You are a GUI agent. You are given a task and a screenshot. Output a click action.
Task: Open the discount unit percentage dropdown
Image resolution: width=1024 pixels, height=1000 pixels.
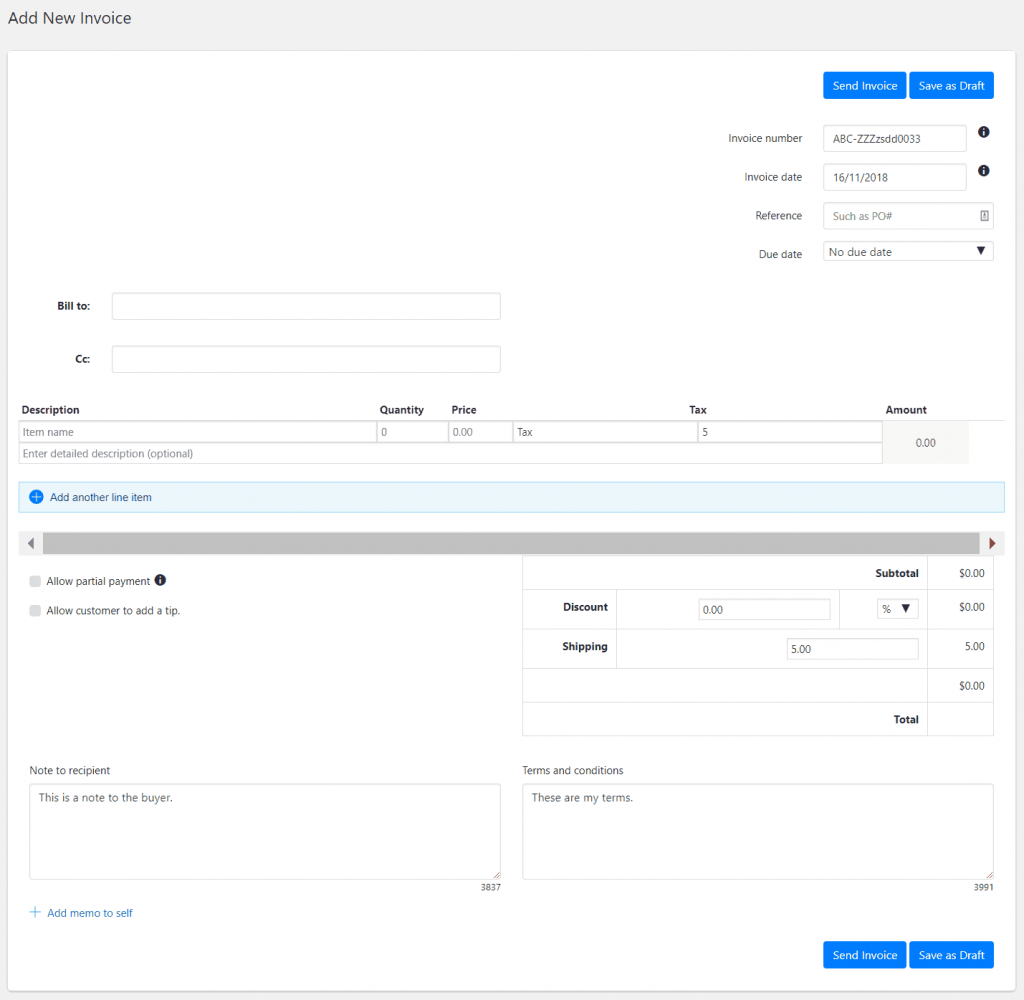[897, 607]
